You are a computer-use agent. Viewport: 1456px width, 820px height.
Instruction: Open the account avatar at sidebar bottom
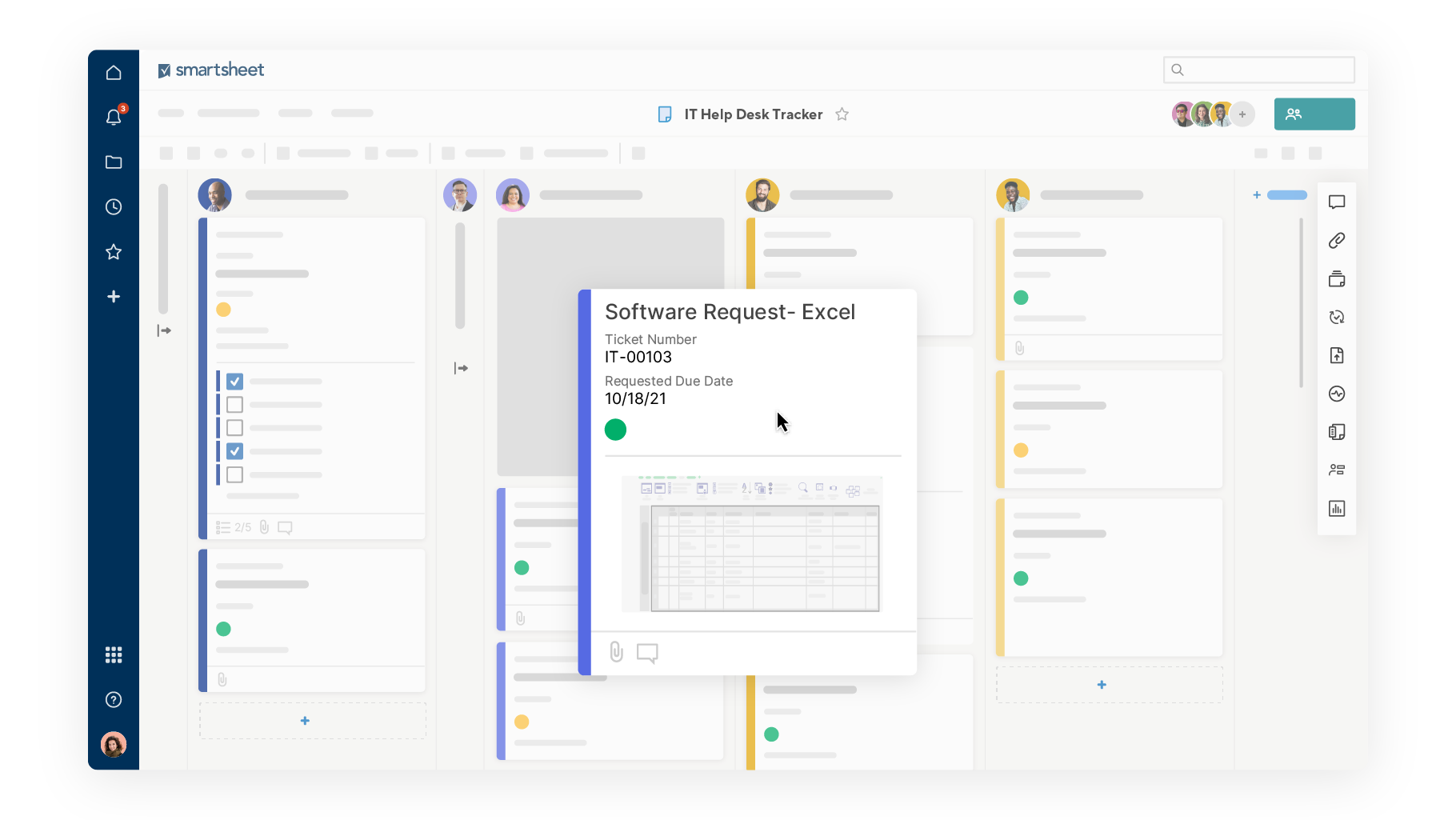114,745
